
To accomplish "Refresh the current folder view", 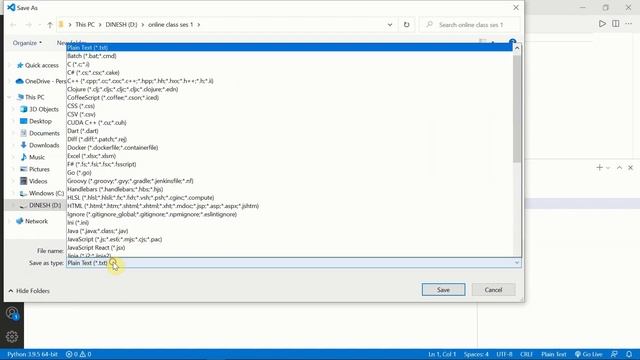I will pyautogui.click(x=407, y=24).
